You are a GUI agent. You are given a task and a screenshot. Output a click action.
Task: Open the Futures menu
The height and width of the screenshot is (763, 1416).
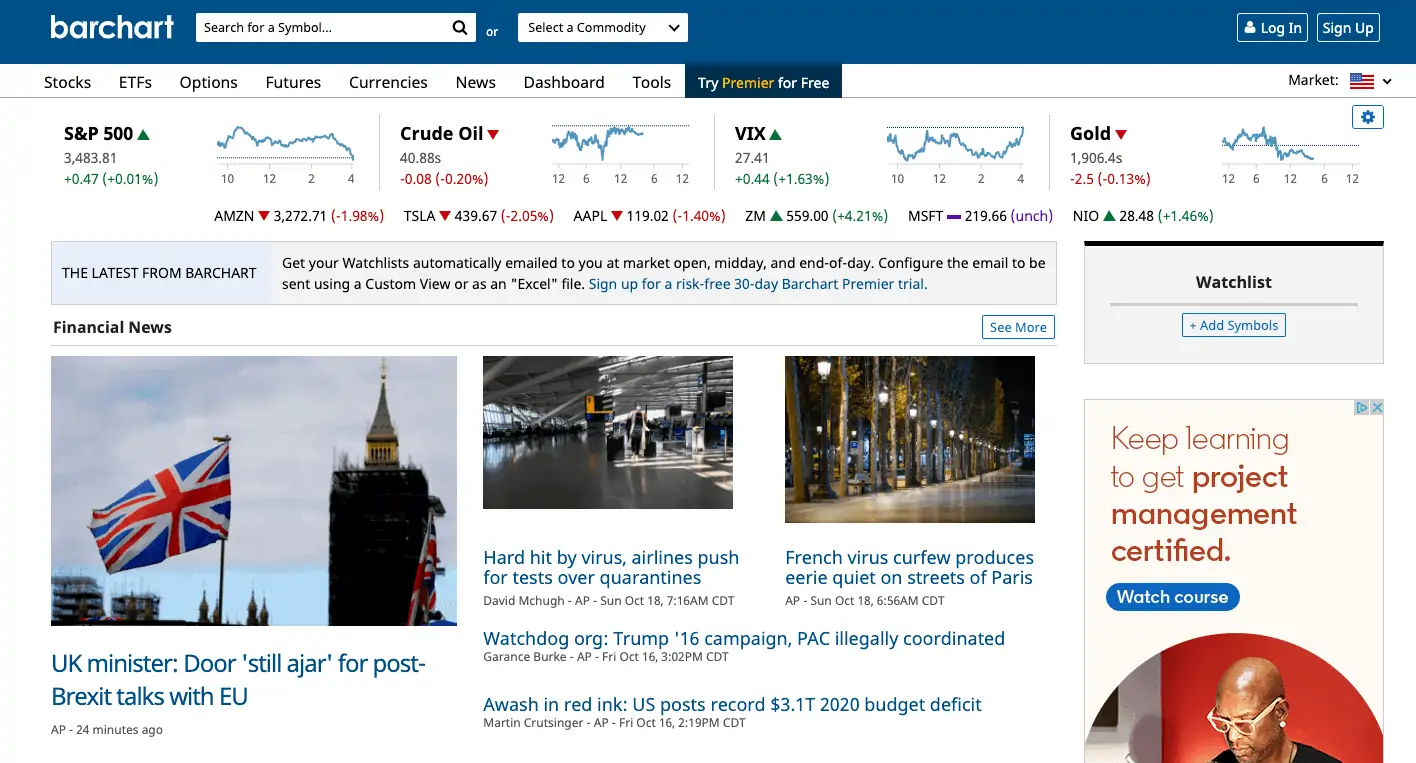click(x=293, y=82)
